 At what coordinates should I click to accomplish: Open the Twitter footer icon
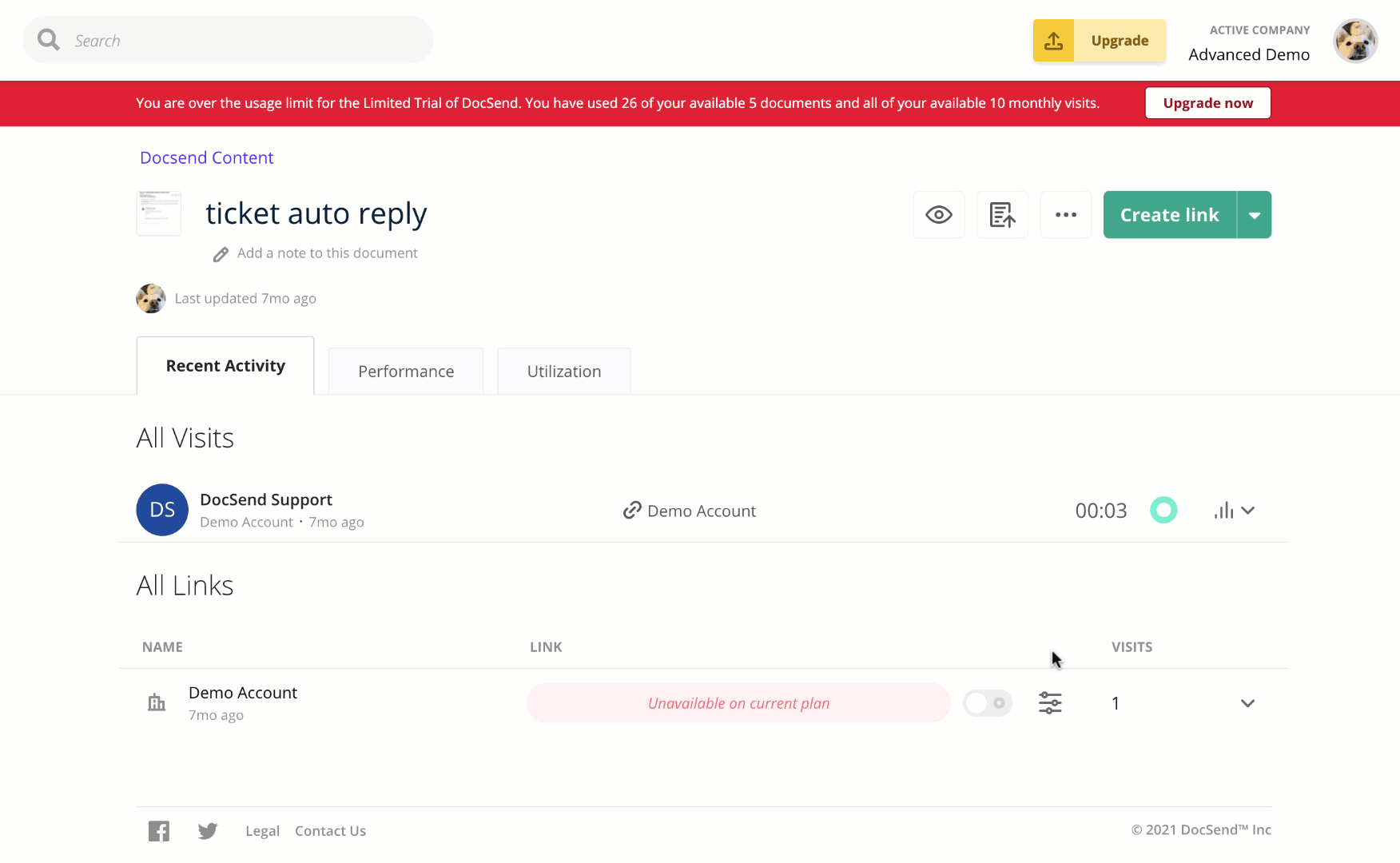(208, 832)
